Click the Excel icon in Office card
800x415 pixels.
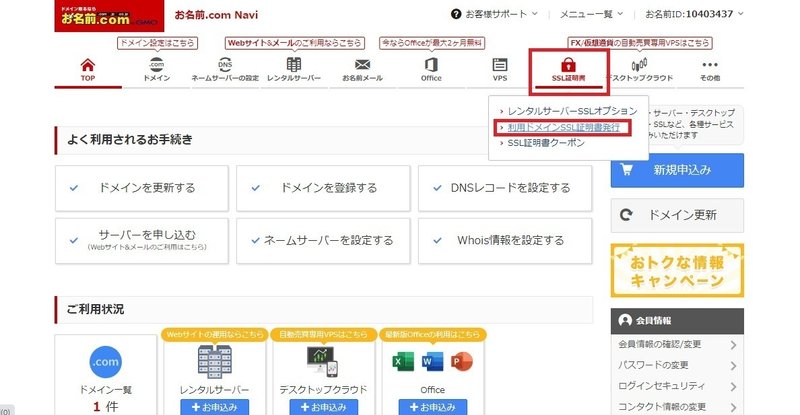tap(403, 362)
